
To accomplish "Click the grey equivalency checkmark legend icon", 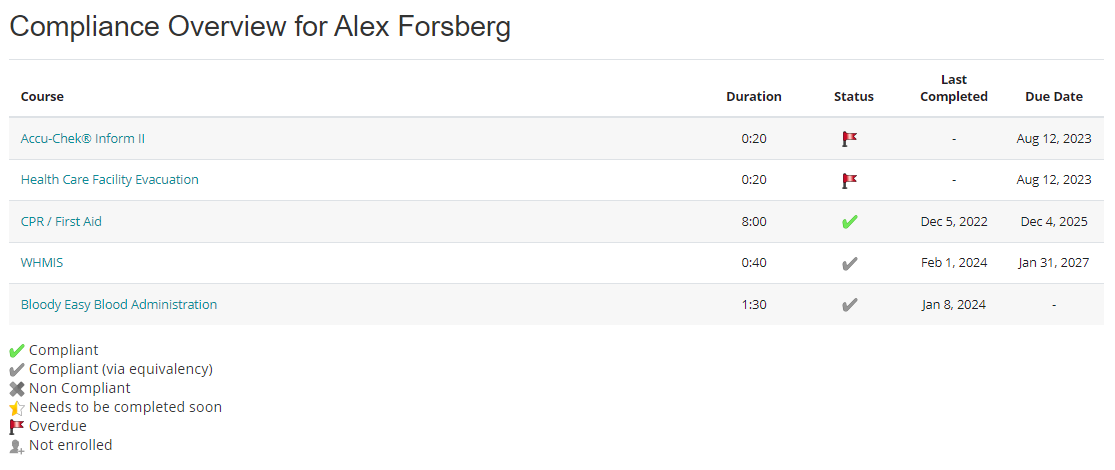I will pyautogui.click(x=17, y=370).
